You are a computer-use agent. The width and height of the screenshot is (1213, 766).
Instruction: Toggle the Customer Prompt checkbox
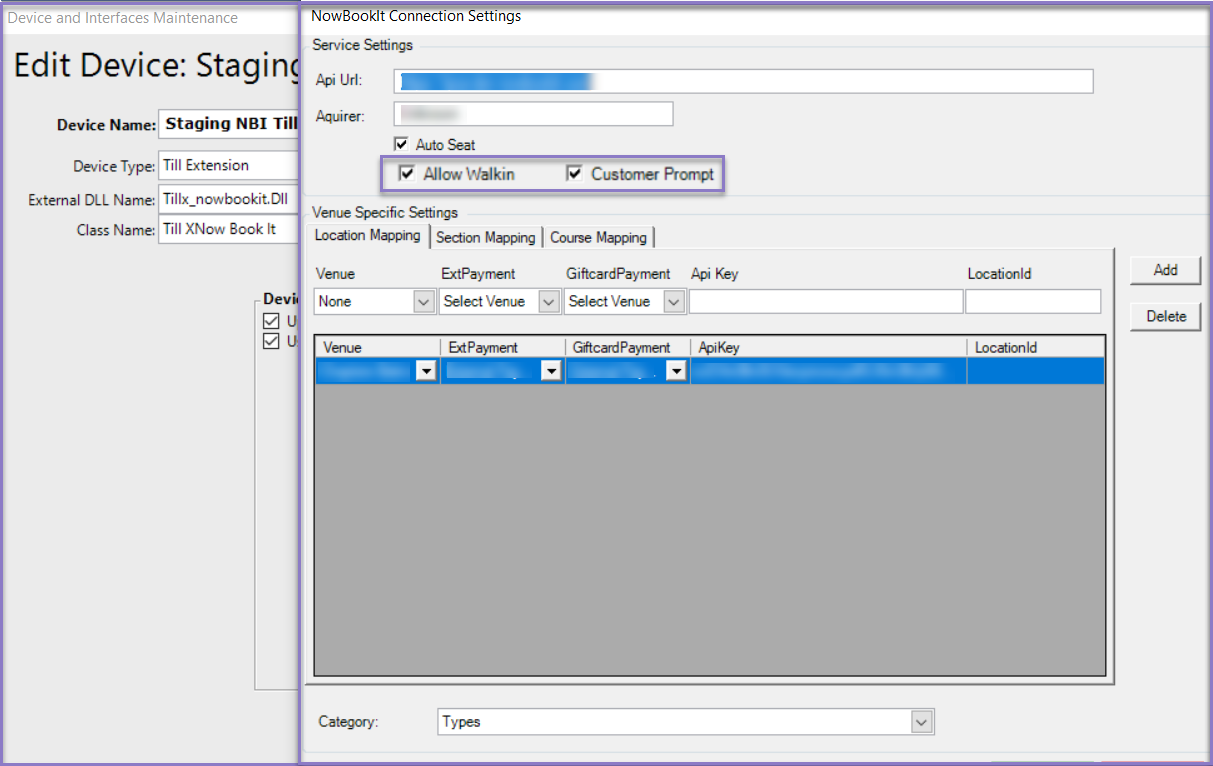575,174
